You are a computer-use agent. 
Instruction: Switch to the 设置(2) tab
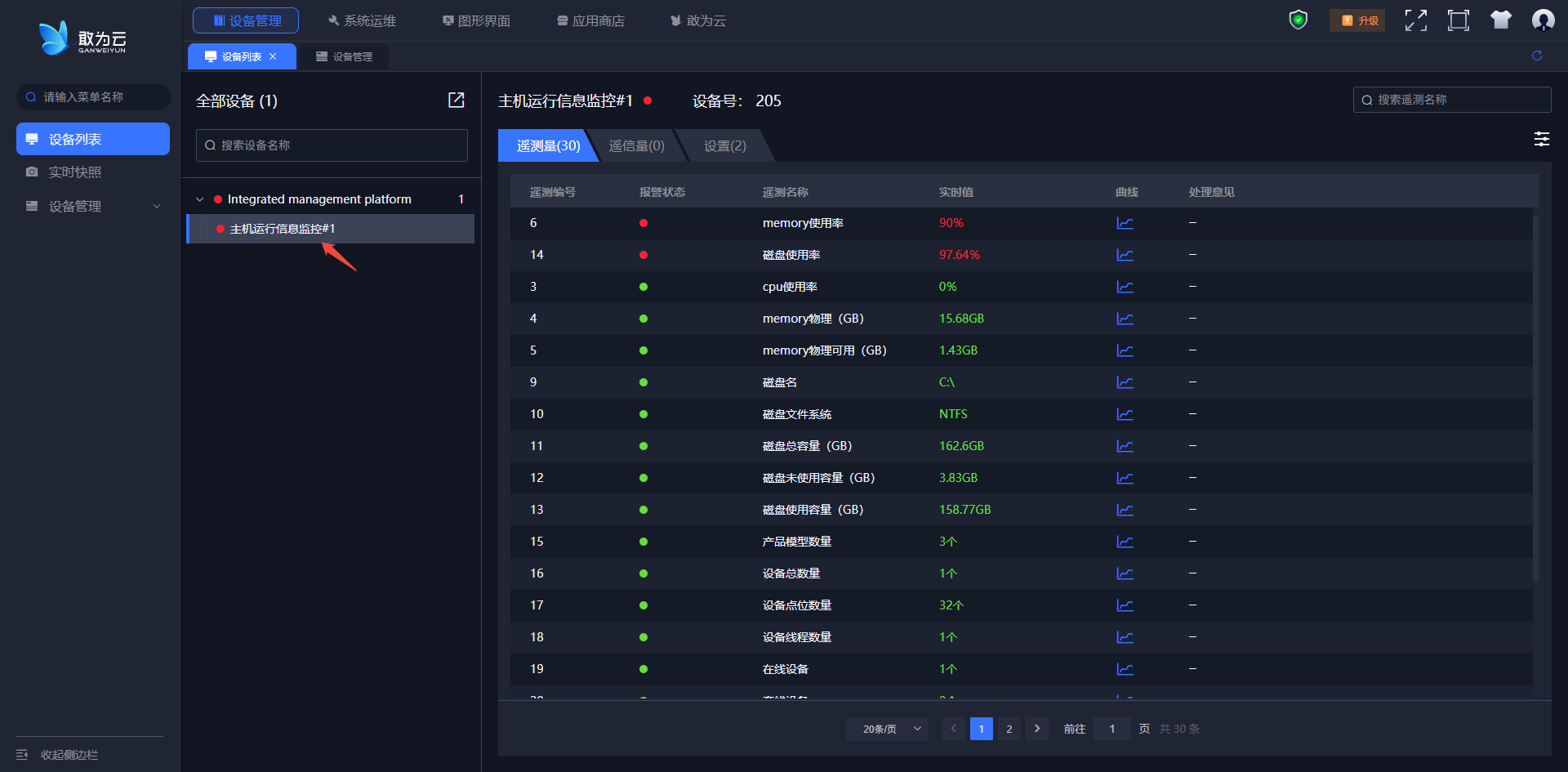pos(724,145)
